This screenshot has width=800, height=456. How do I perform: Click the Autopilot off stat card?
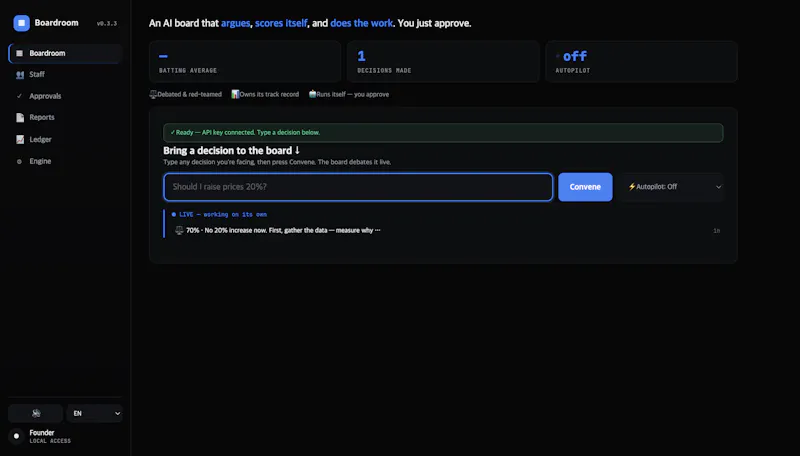[x=641, y=62]
